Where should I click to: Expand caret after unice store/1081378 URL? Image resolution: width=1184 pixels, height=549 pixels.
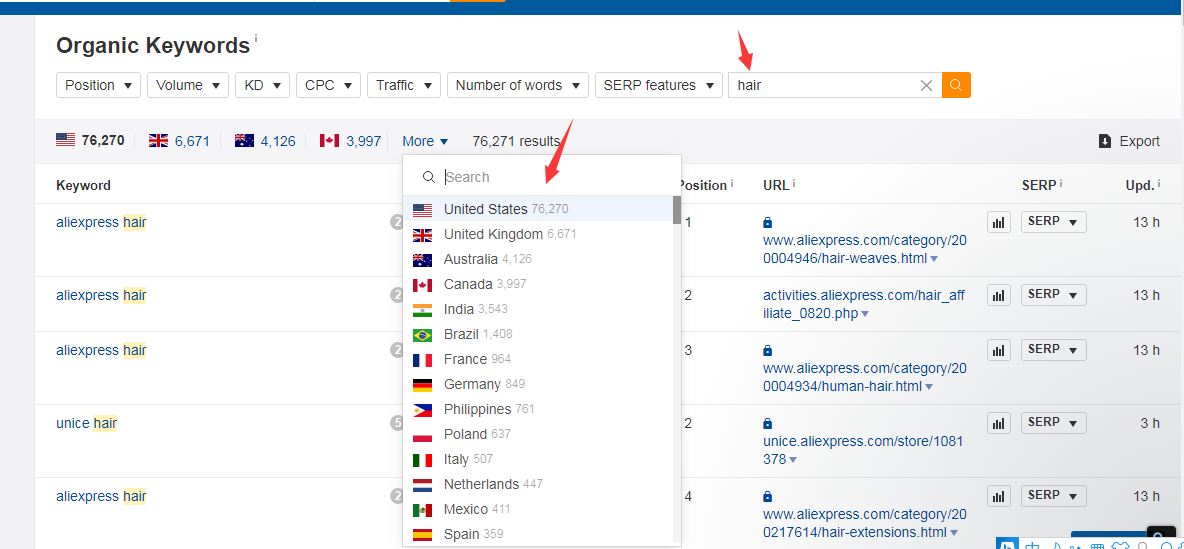(793, 460)
